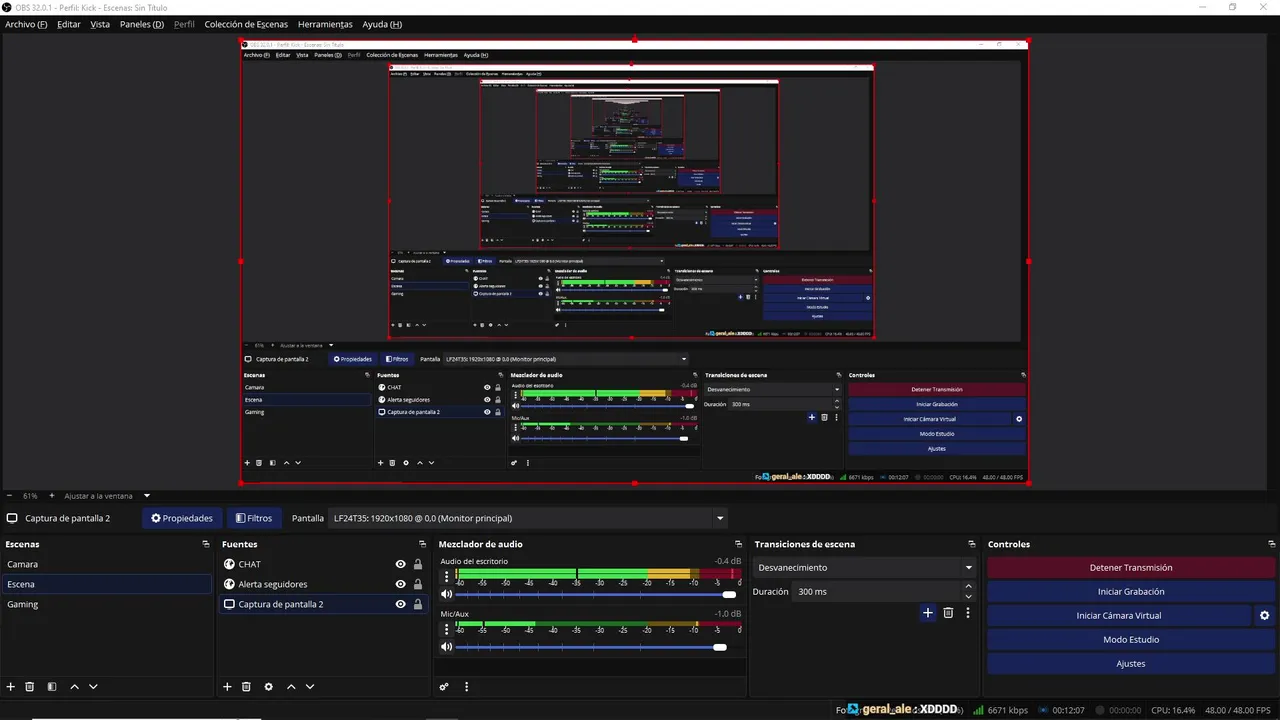This screenshot has width=1280, height=720.
Task: Undock the Transiciones de escena panel
Action: (971, 544)
